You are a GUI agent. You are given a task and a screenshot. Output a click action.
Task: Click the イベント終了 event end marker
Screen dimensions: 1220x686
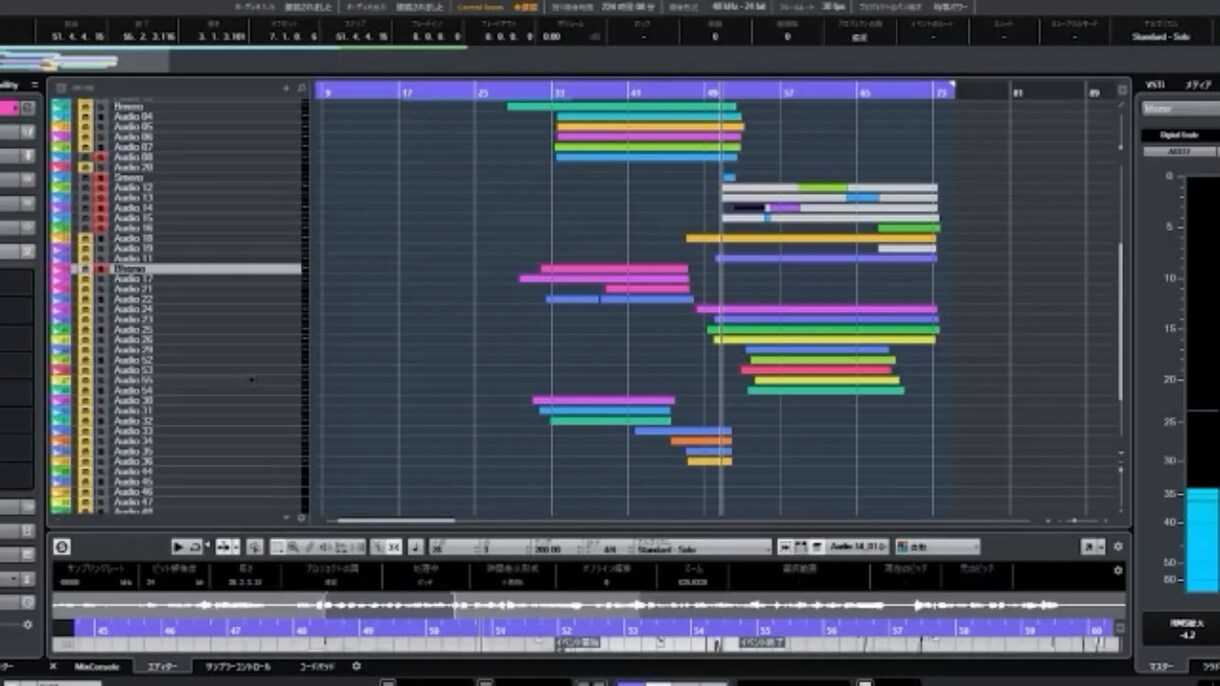click(x=762, y=643)
